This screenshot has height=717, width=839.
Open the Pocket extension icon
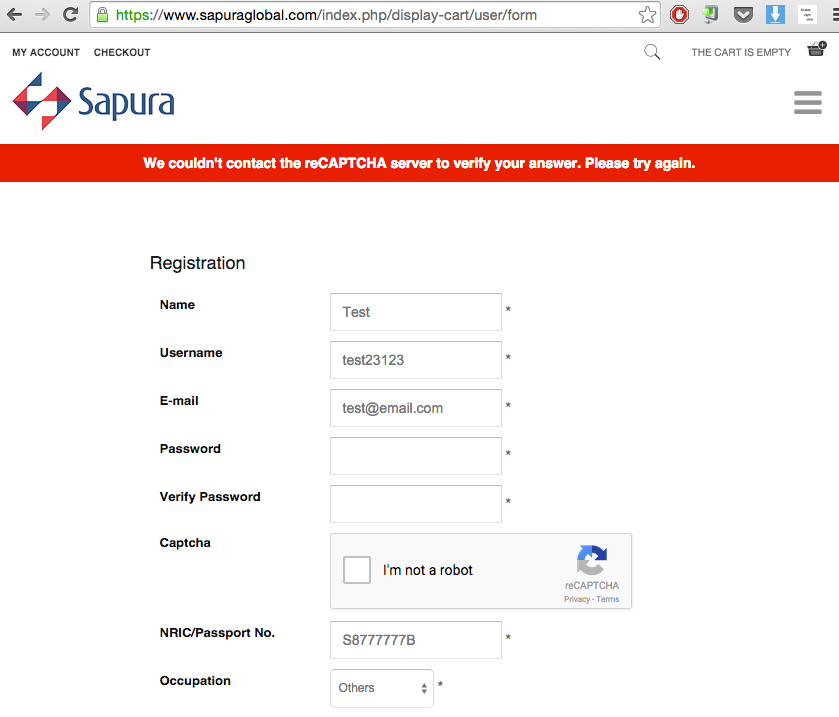(743, 15)
